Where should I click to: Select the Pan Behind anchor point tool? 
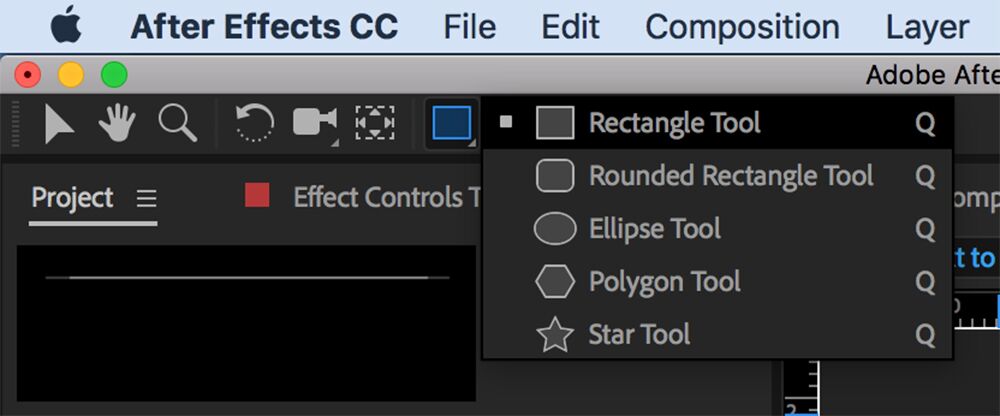point(375,124)
